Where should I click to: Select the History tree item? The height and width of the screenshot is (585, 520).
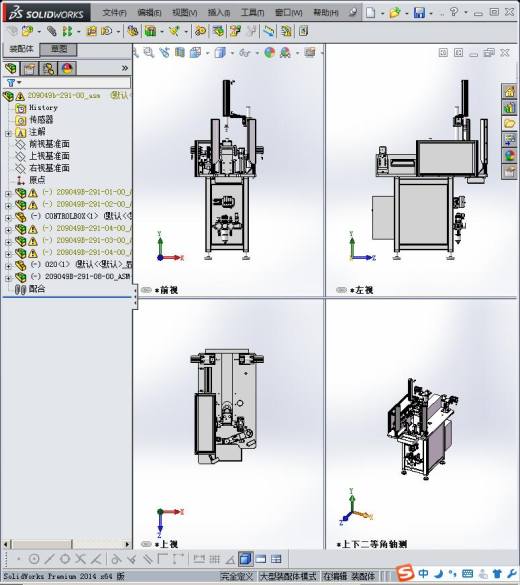[x=44, y=107]
